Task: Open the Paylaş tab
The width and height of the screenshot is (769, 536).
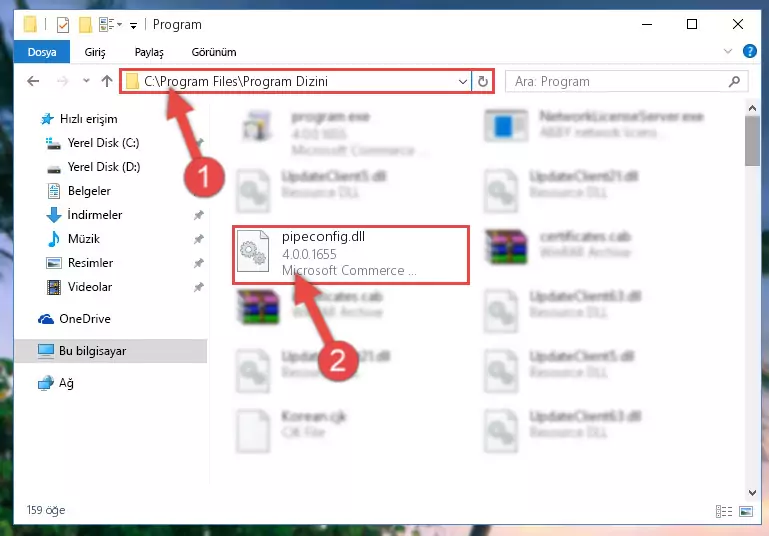Action: [x=149, y=52]
